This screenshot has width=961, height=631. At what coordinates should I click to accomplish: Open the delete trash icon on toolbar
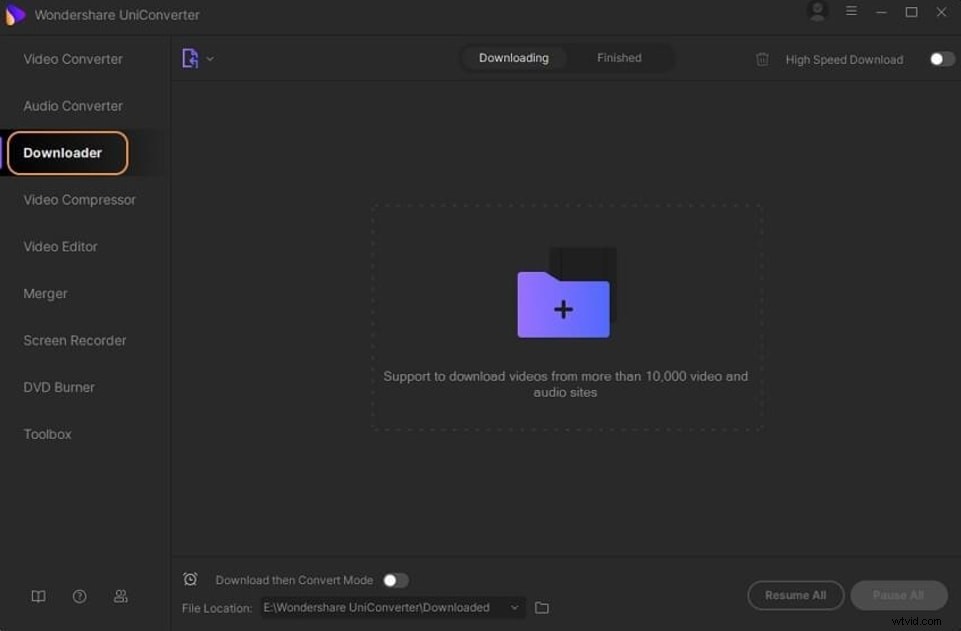coord(762,59)
